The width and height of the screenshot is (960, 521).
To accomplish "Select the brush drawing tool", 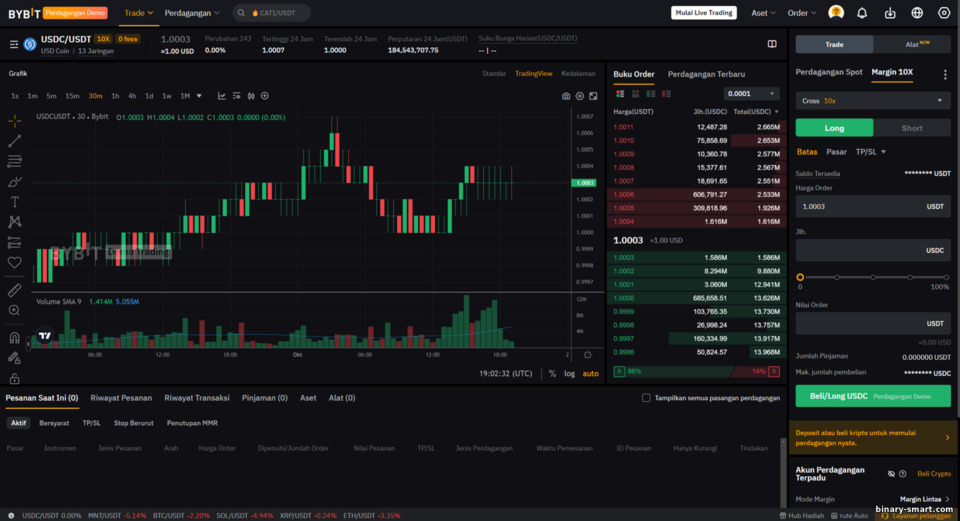I will pos(15,182).
